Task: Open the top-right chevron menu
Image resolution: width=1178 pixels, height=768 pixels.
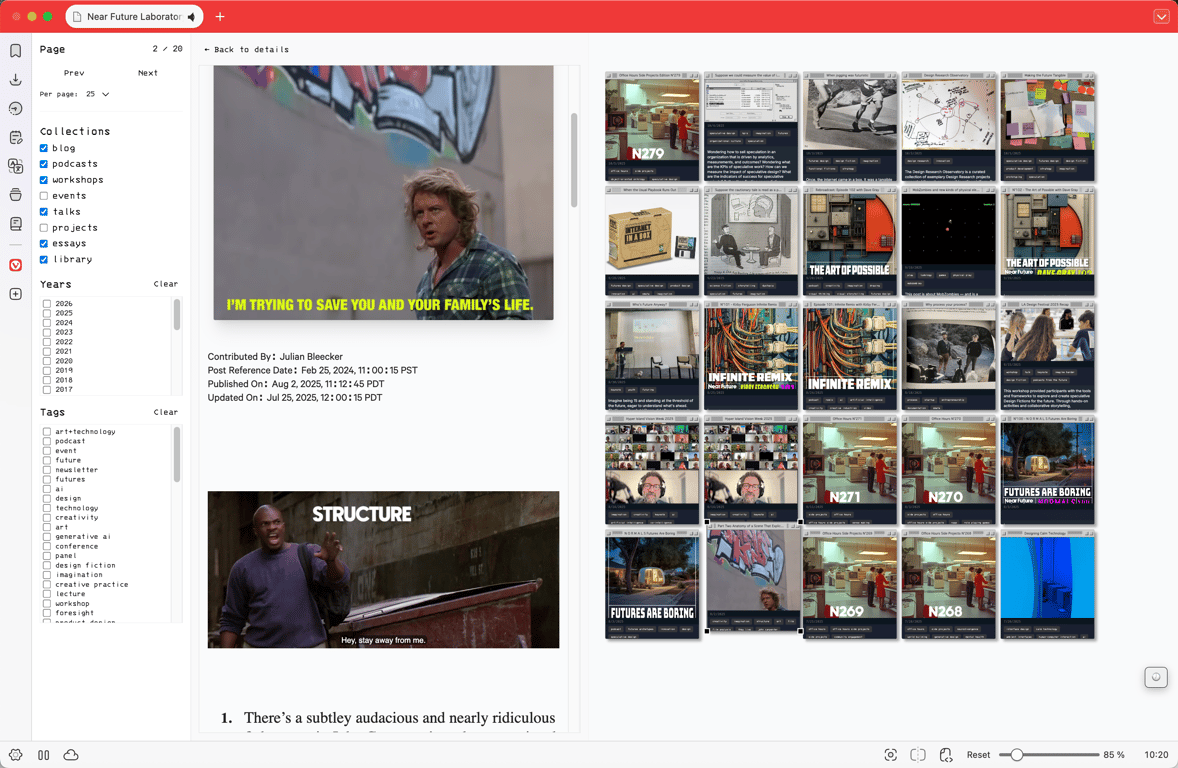Action: tap(1161, 17)
